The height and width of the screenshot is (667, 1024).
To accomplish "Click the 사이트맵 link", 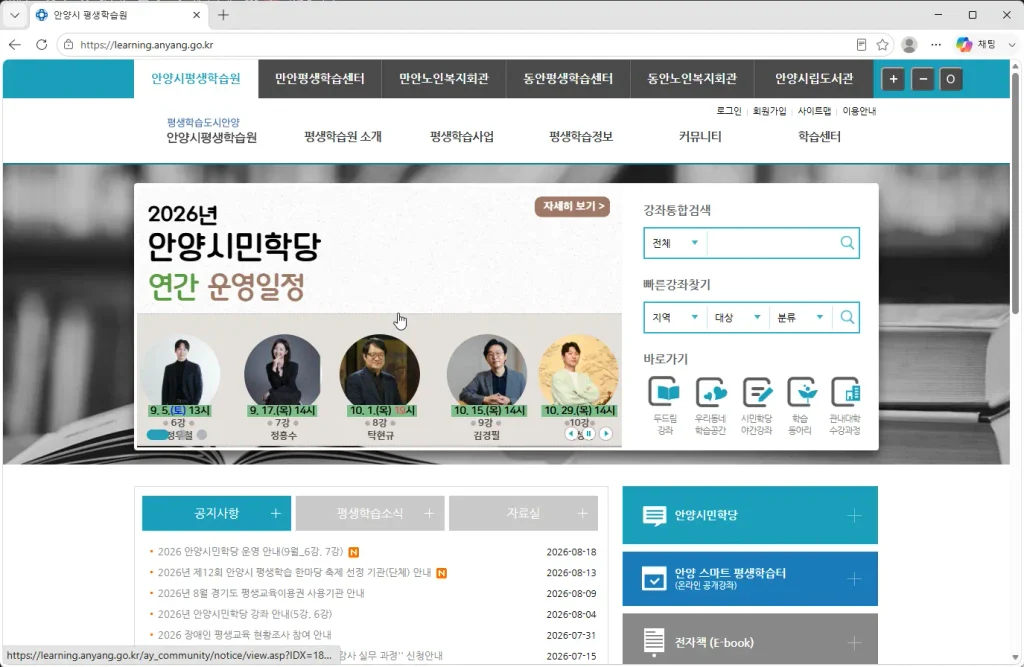I will coord(814,111).
